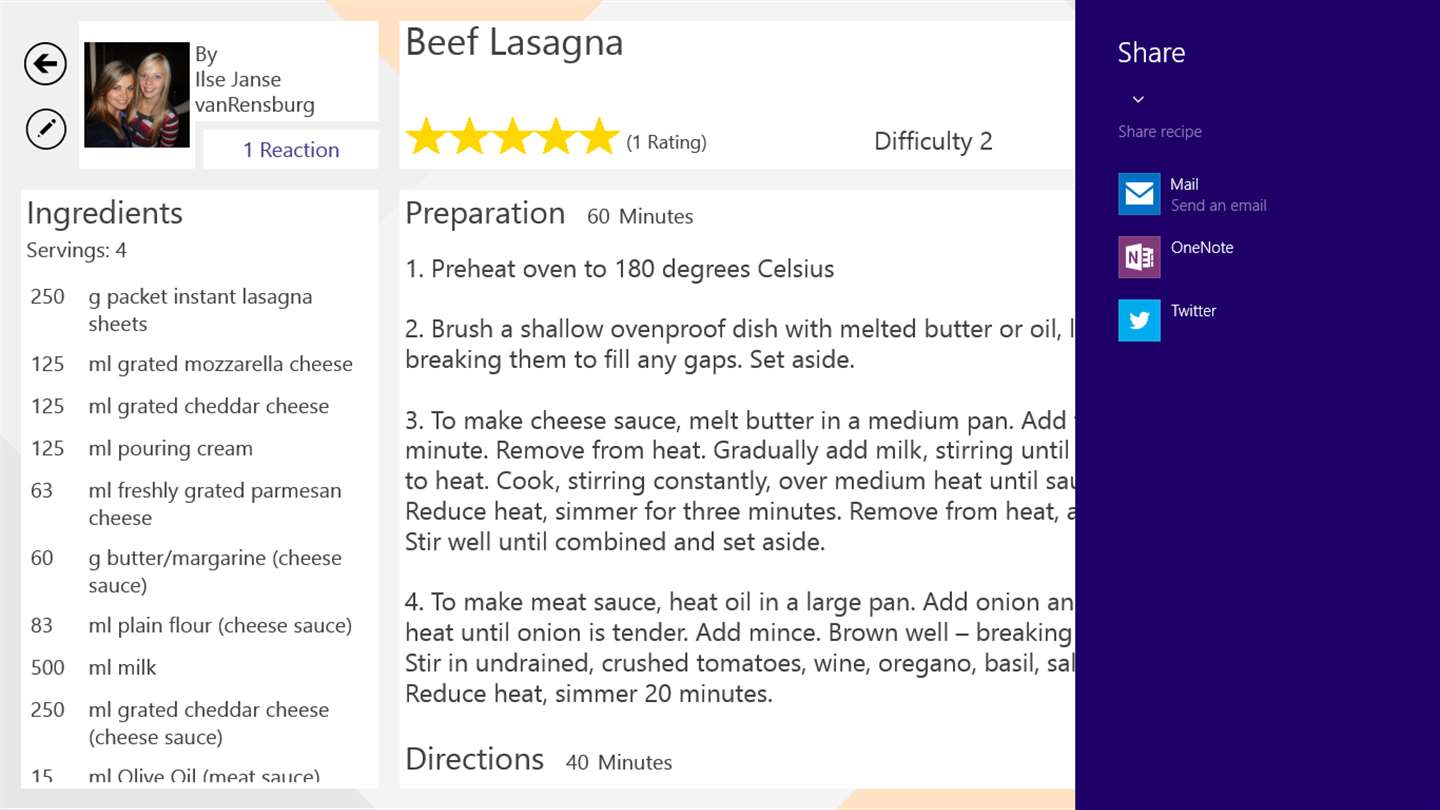Click the Difficulty 2 label
The image size is (1440, 810).
pyautogui.click(x=933, y=141)
